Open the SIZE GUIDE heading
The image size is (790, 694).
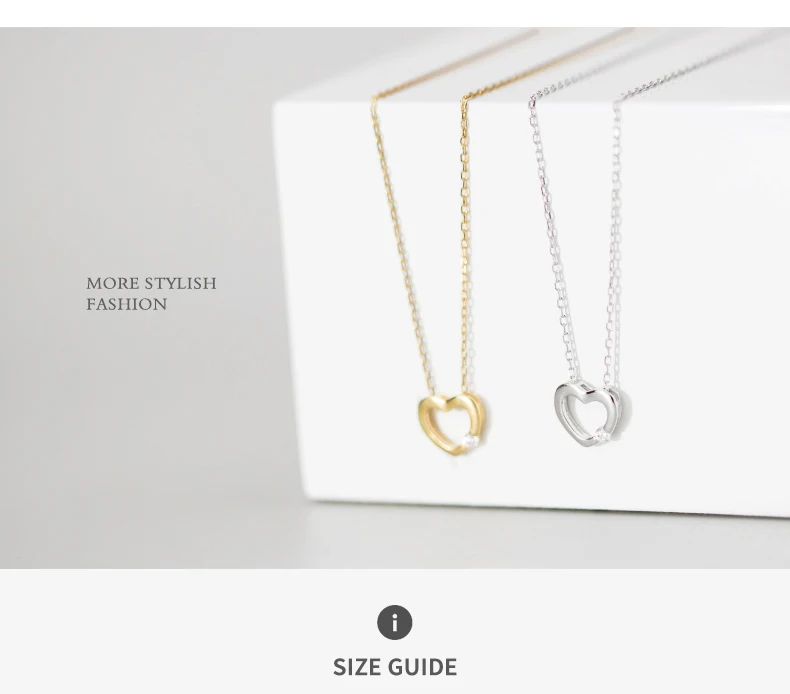pyautogui.click(x=394, y=667)
